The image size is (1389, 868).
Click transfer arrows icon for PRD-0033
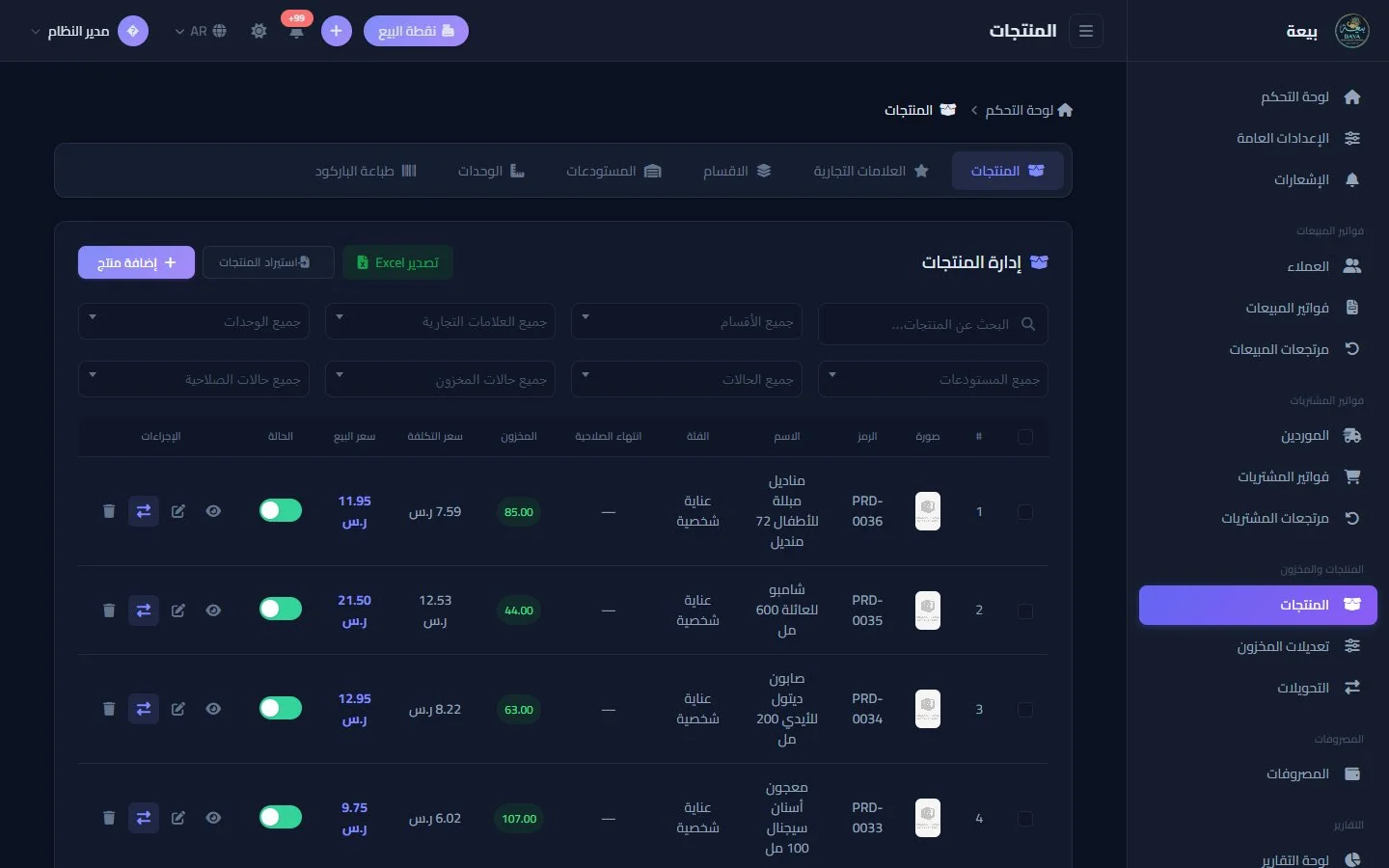pyautogui.click(x=144, y=818)
